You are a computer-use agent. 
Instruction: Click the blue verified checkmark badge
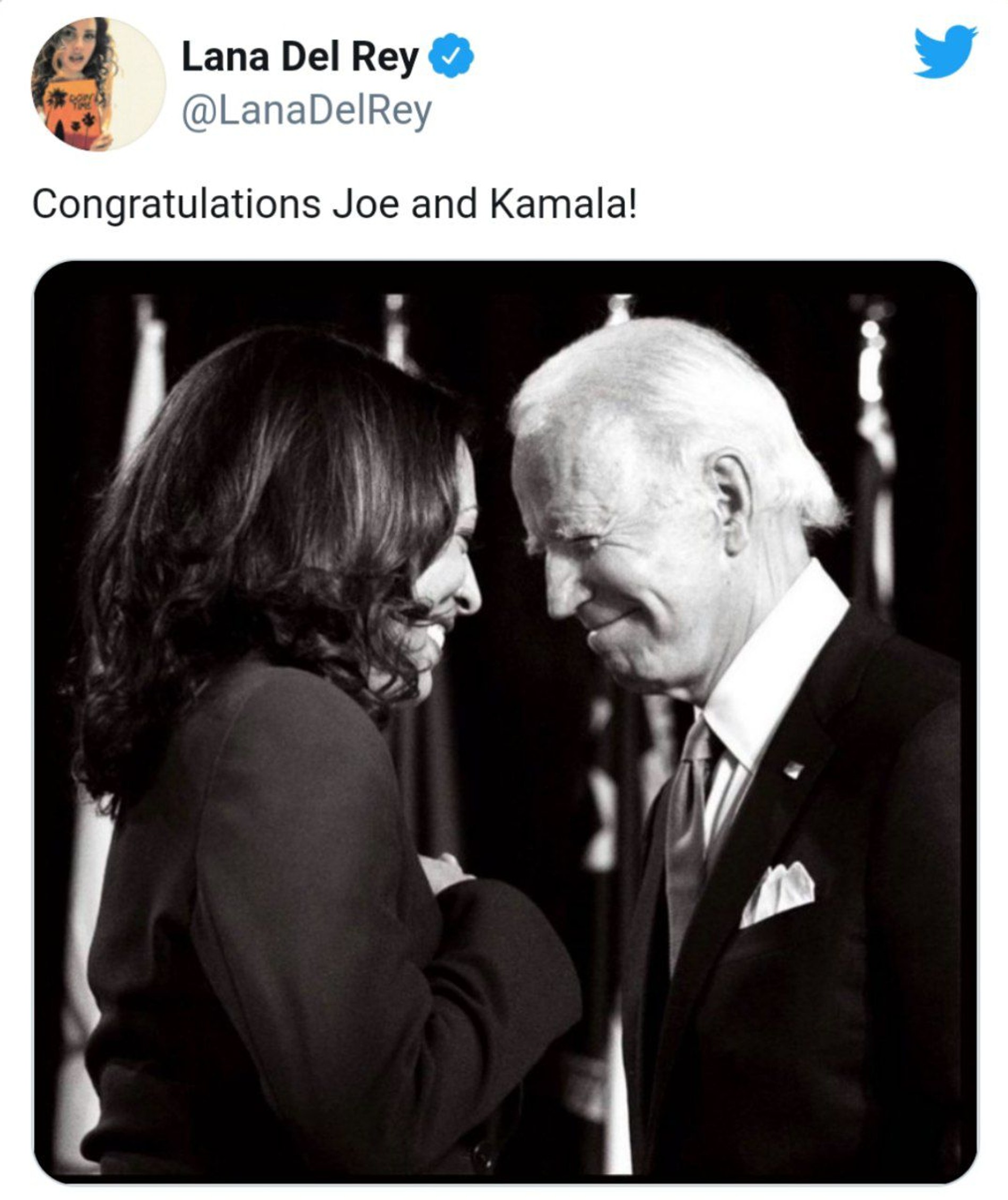point(451,56)
